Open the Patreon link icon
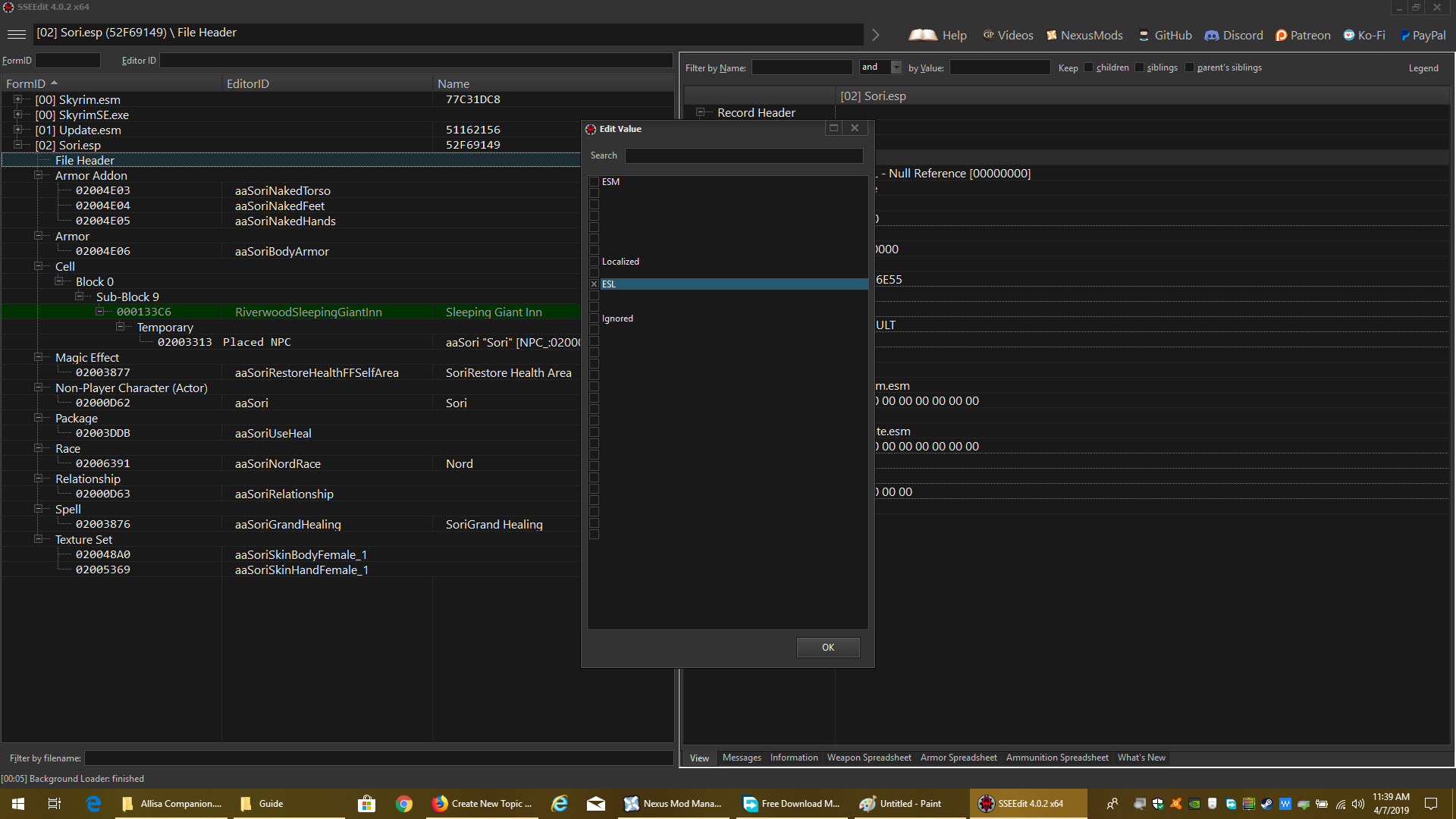1456x819 pixels. 1281,35
